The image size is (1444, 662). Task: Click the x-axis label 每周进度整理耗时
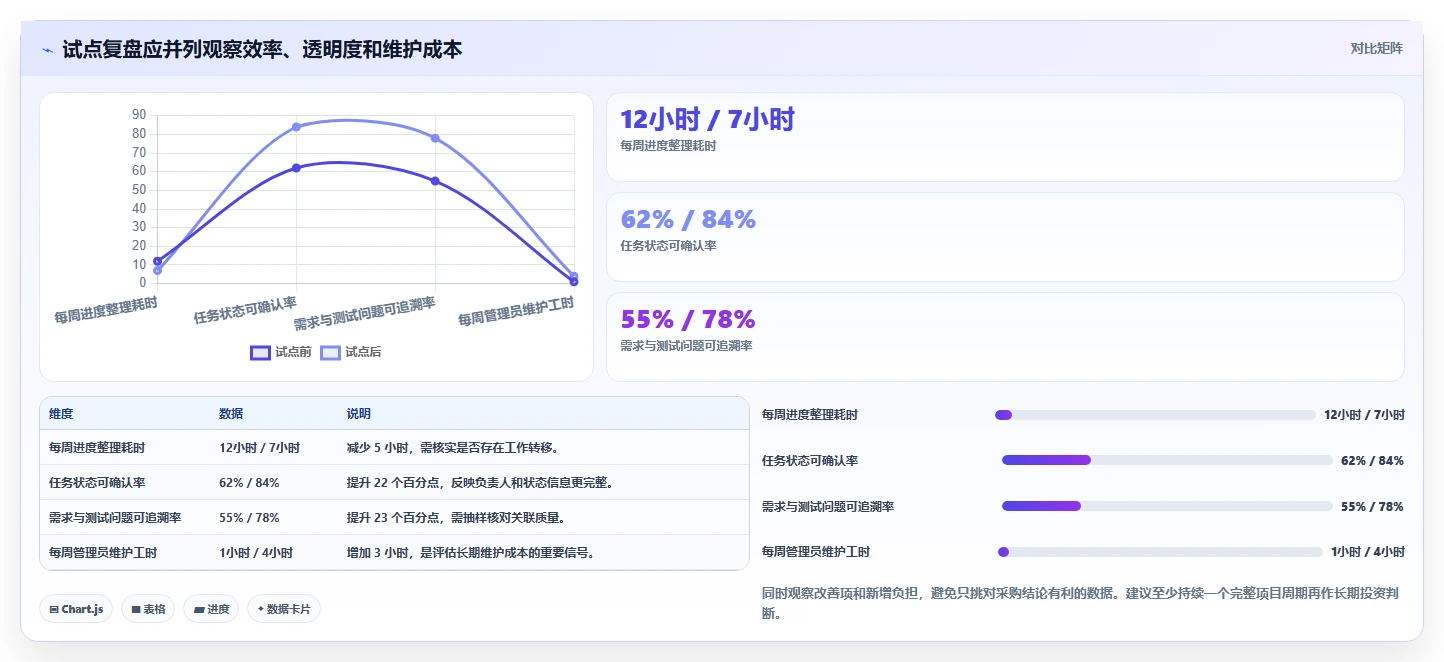point(106,310)
